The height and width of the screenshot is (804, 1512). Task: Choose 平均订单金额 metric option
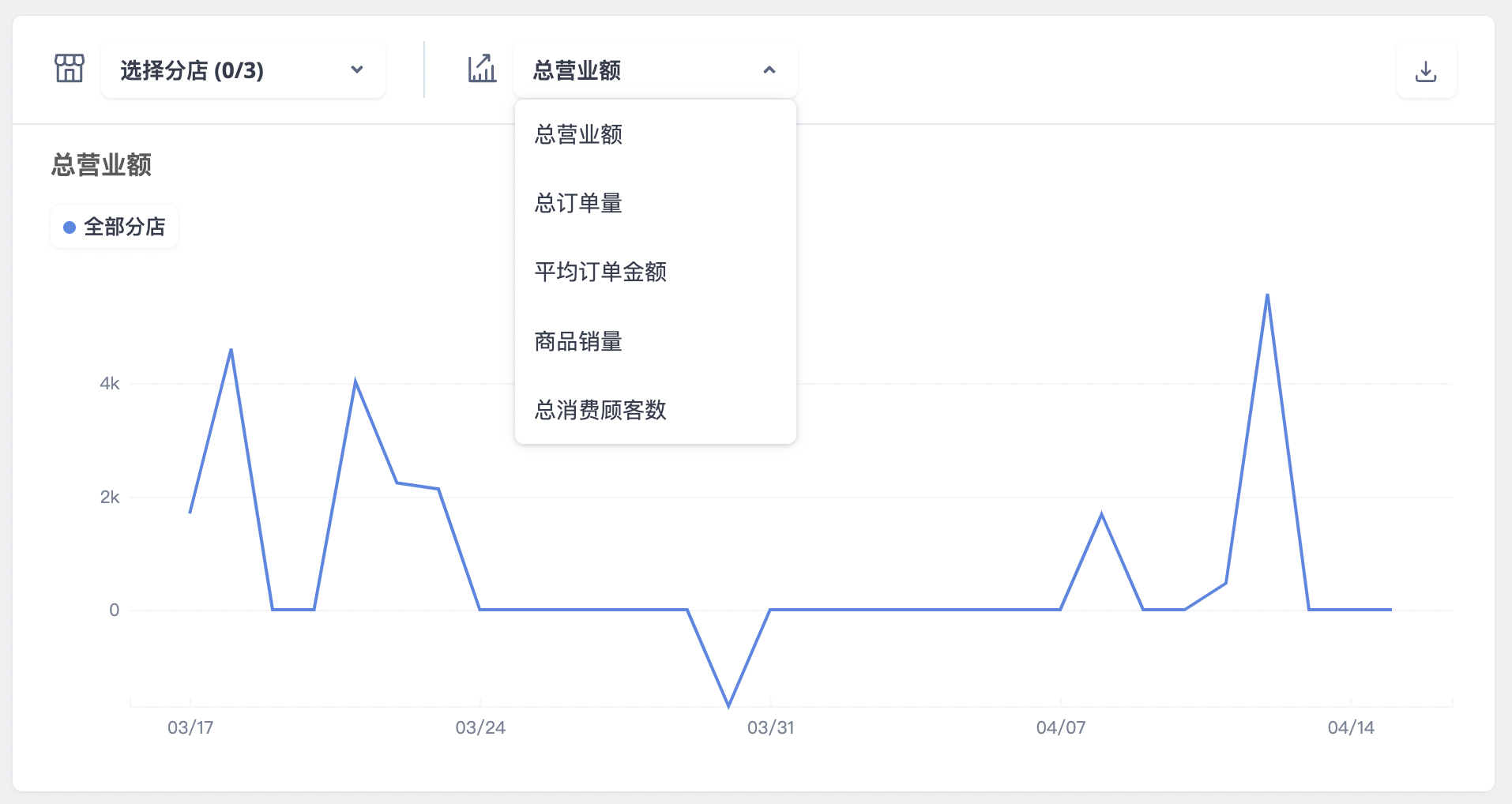tap(656, 272)
